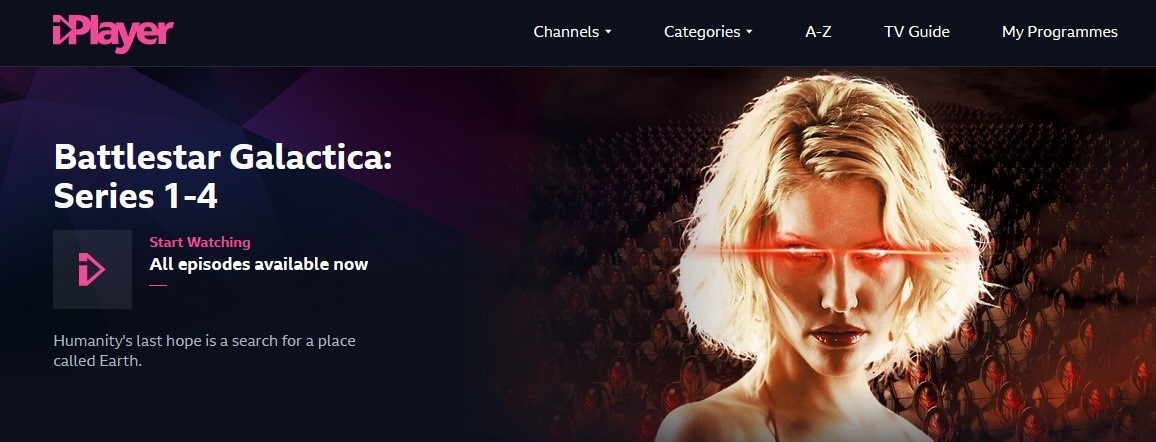Go to the A-Z listing
The width and height of the screenshot is (1156, 442).
[x=818, y=32]
